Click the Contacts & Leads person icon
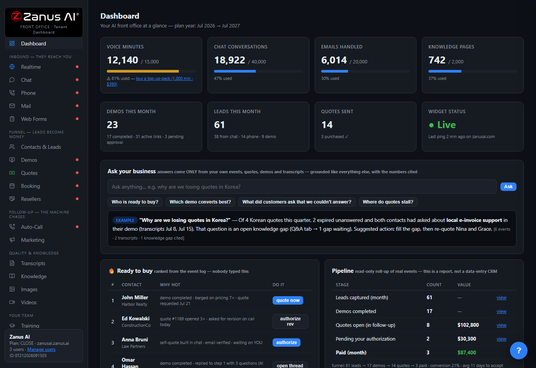 (x=12, y=147)
